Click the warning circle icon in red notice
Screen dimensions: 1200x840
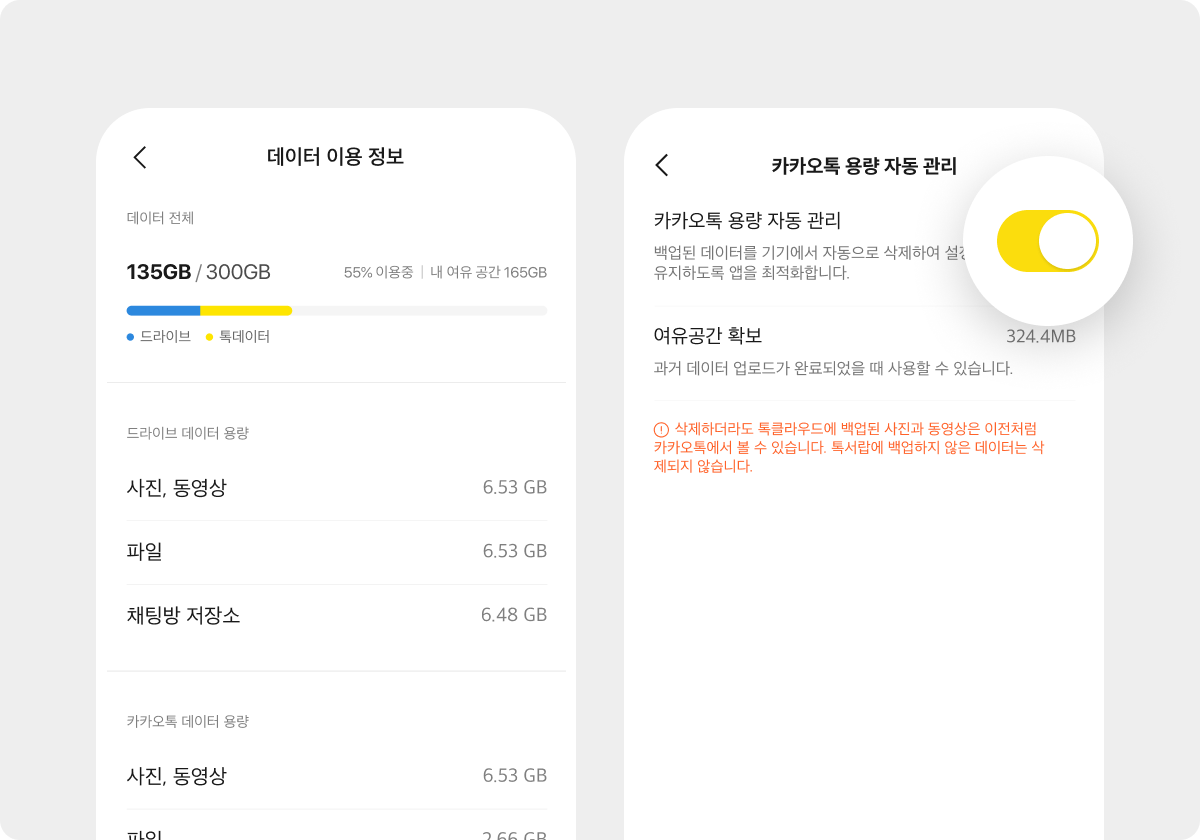tap(659, 428)
